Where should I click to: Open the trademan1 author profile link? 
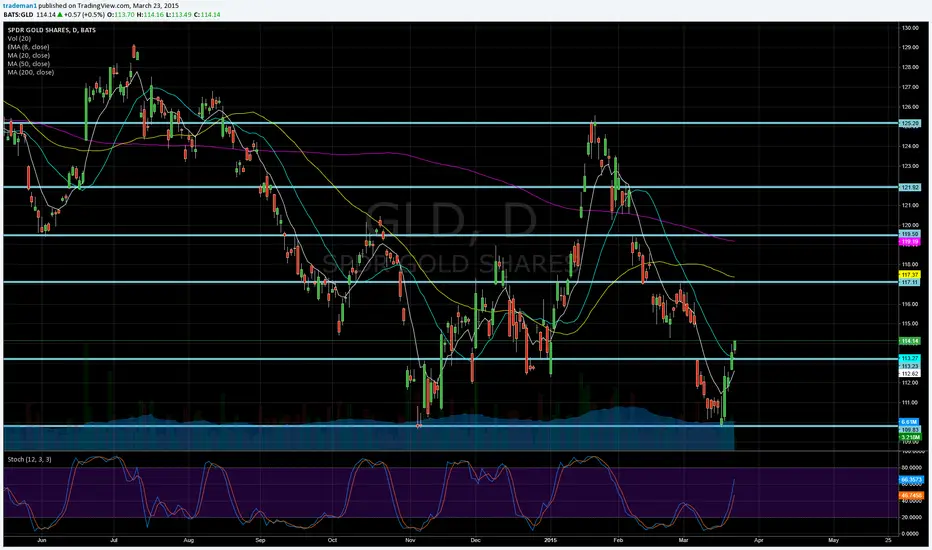[20, 6]
